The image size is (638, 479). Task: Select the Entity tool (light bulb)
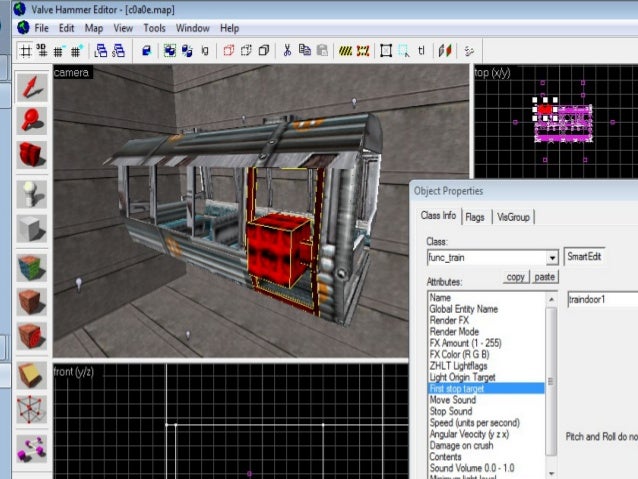[x=31, y=192]
